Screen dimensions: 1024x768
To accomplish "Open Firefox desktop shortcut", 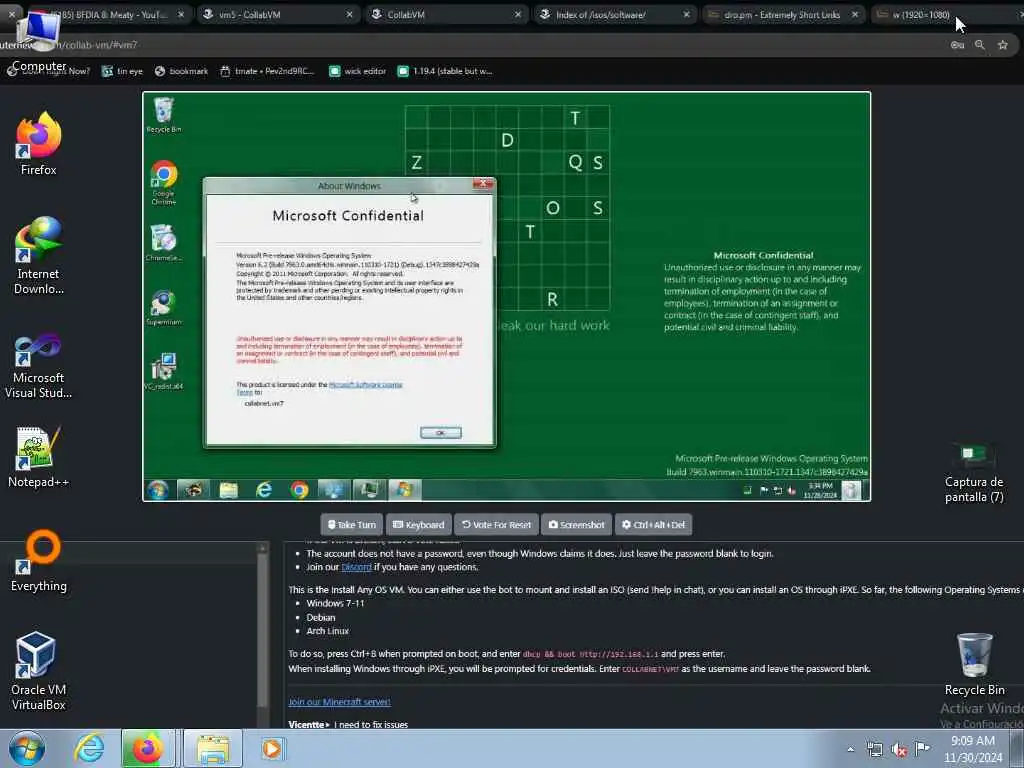I will (39, 144).
